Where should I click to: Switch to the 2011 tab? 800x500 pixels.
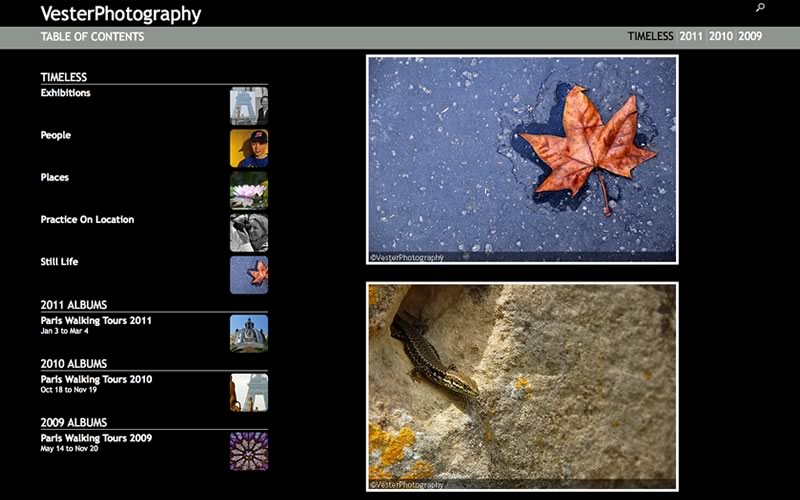[x=691, y=37]
